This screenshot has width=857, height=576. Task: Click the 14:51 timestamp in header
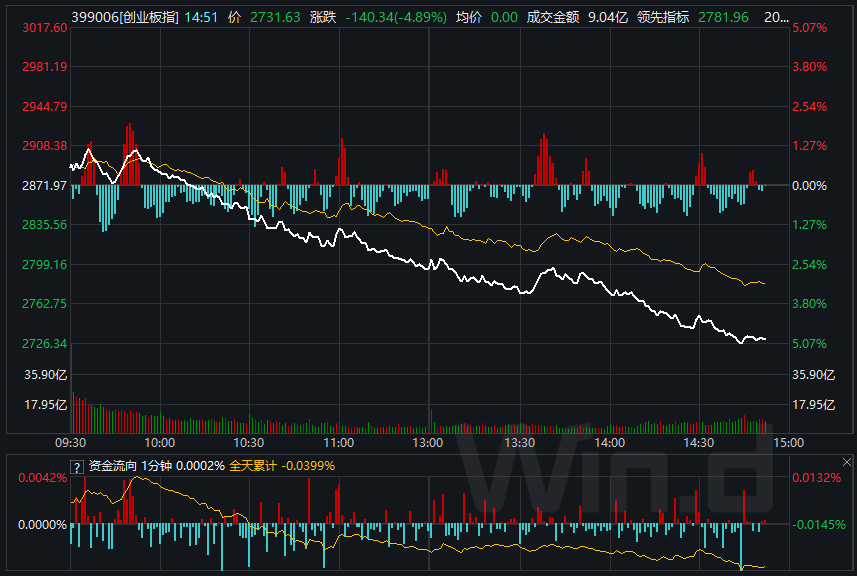[x=204, y=17]
